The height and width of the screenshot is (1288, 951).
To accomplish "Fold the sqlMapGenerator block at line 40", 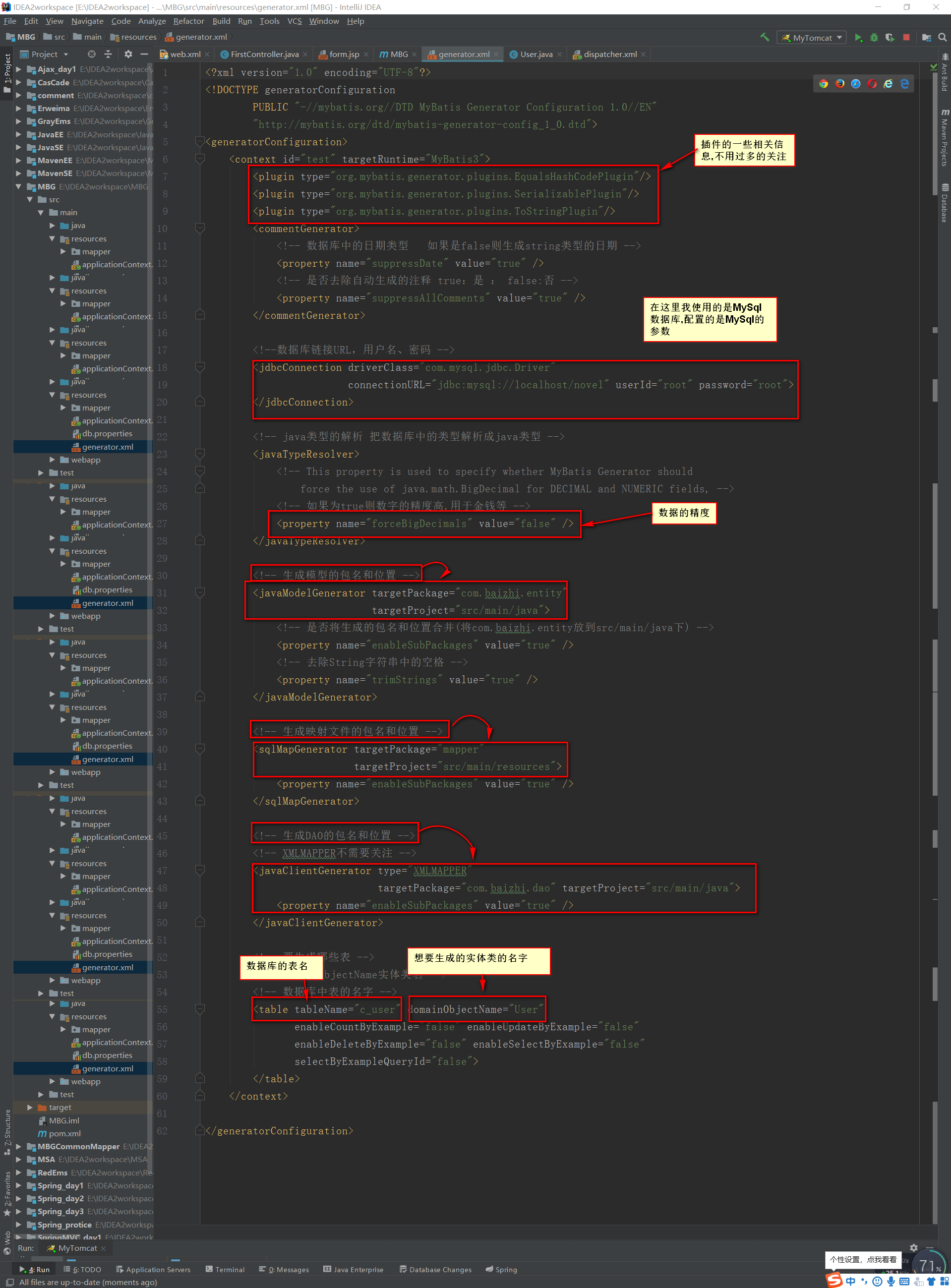I will coord(200,749).
